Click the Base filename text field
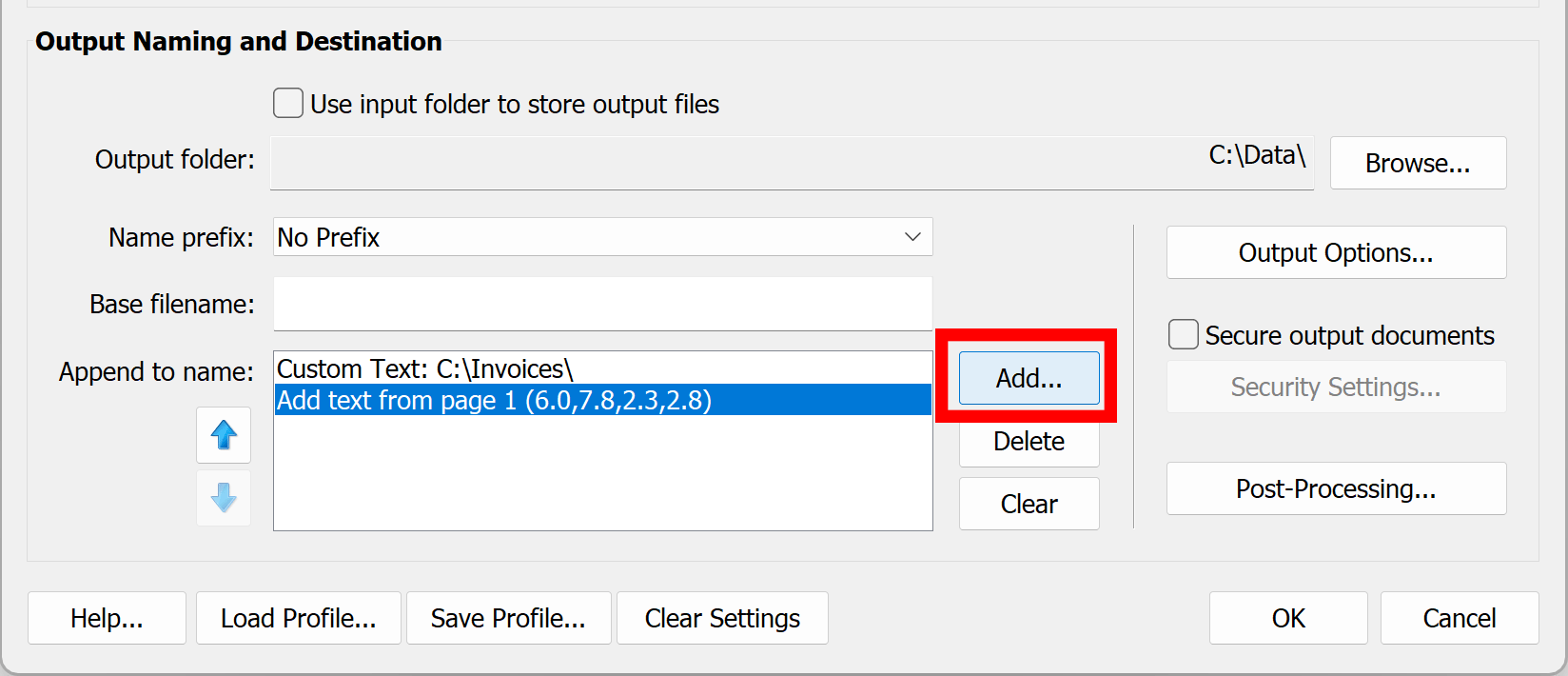 602,305
